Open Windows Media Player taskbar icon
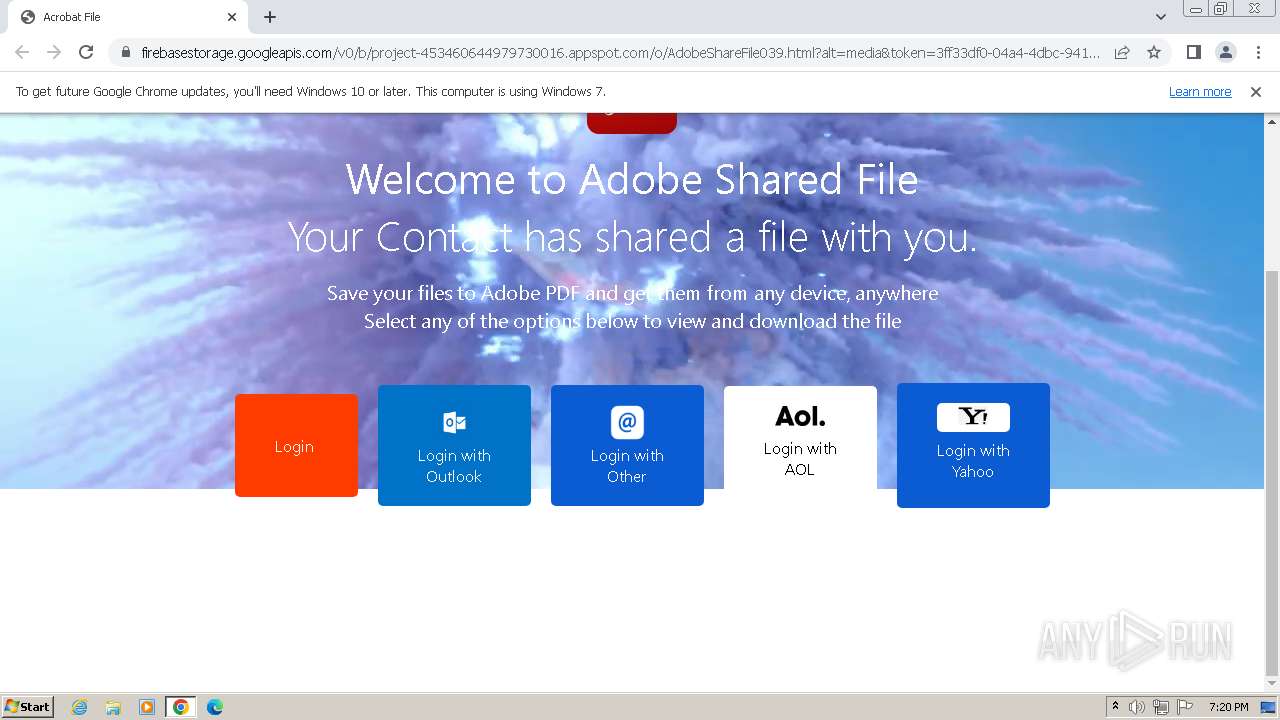The image size is (1280, 720). (147, 707)
